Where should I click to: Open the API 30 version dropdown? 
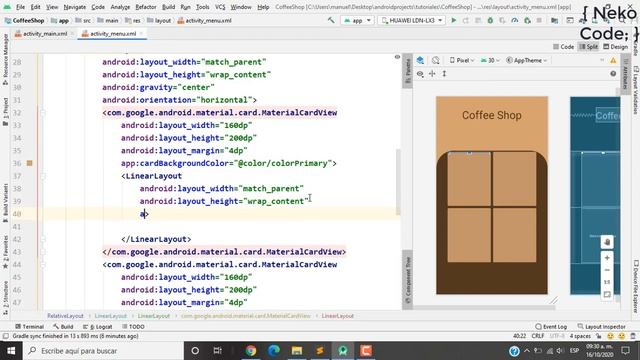tap(490, 60)
